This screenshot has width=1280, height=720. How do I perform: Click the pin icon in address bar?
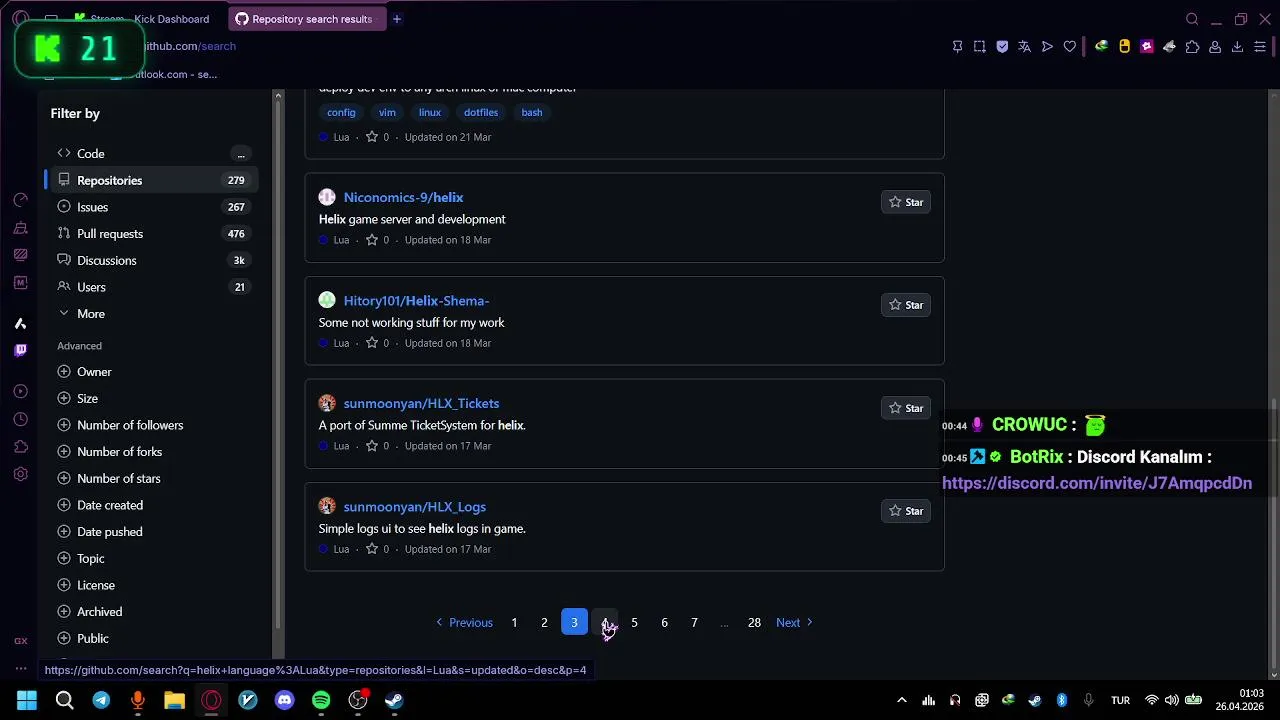tap(957, 46)
